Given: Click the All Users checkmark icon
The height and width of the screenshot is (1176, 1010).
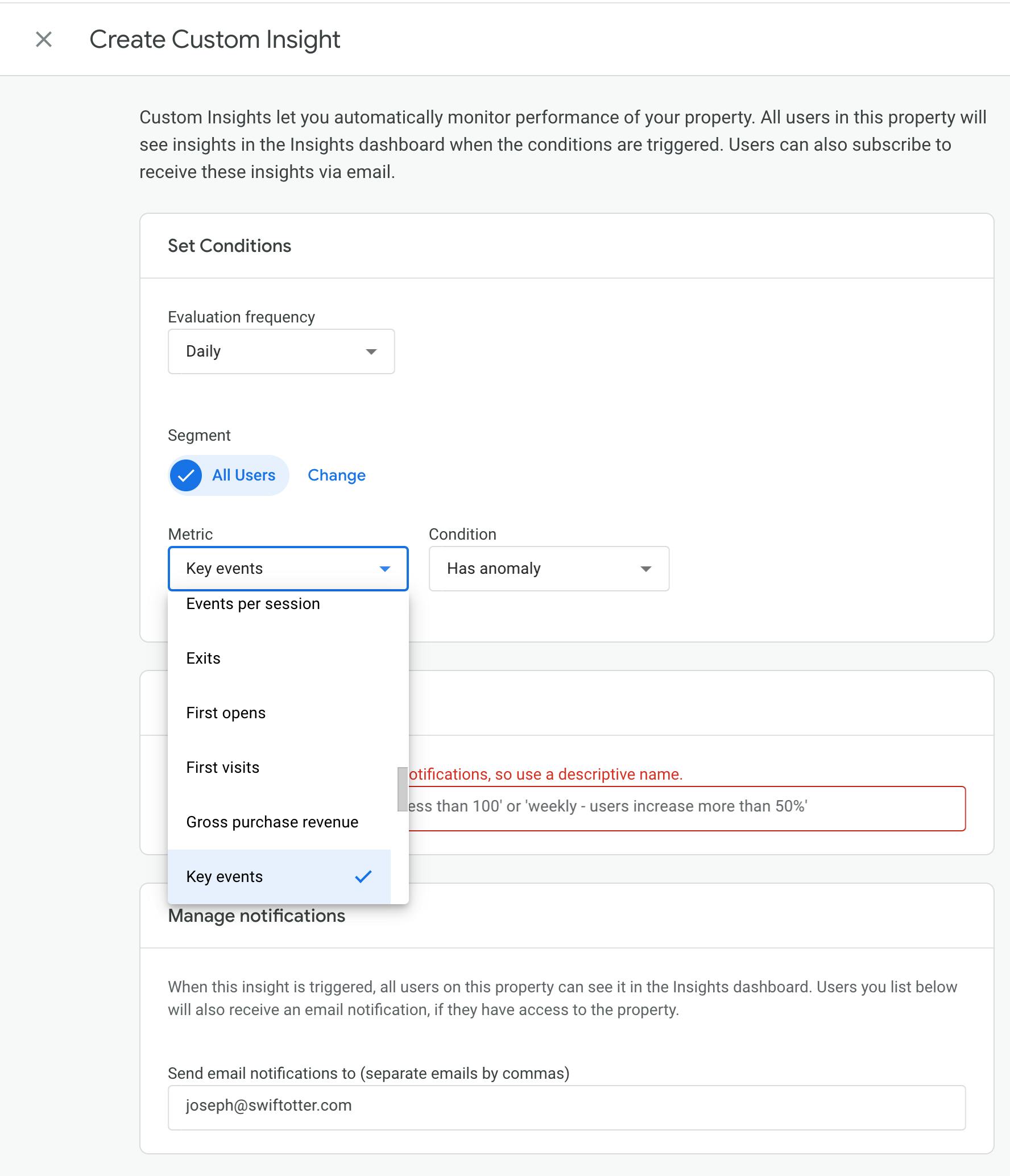Looking at the screenshot, I should [186, 475].
